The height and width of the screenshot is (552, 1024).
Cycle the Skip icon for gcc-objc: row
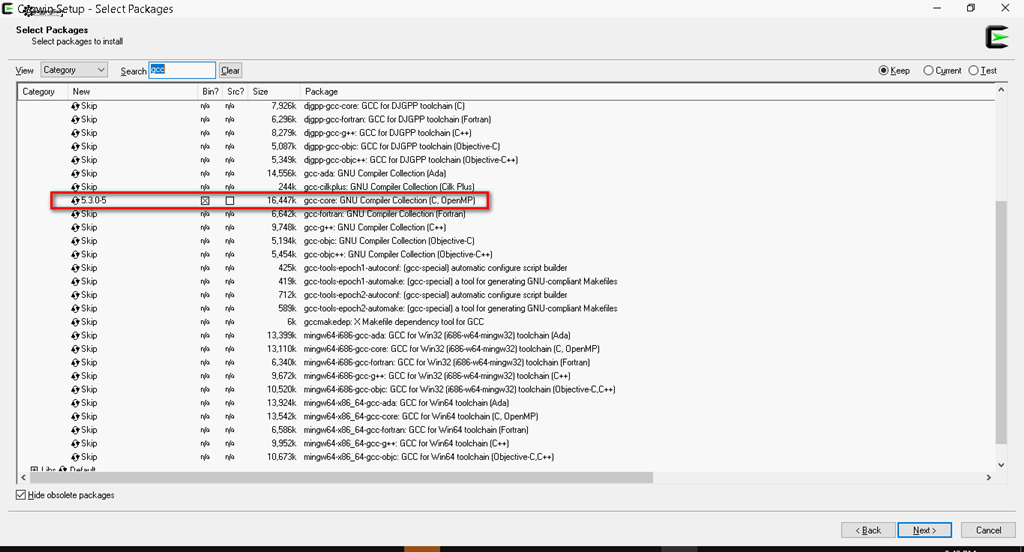(x=75, y=241)
